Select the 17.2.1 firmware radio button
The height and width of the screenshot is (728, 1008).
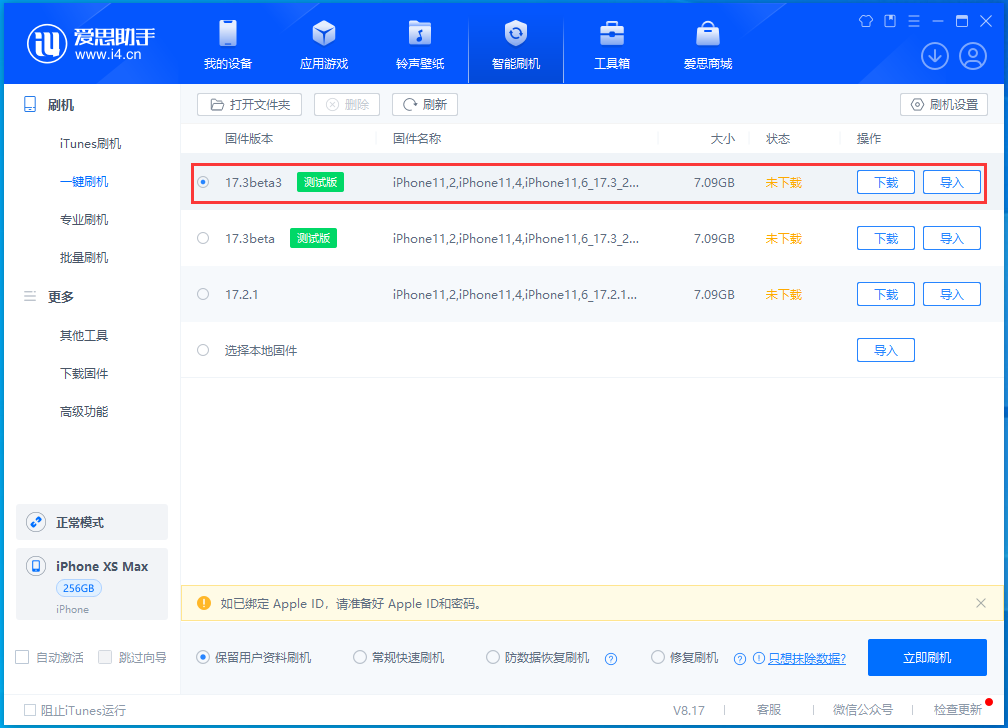pos(203,294)
